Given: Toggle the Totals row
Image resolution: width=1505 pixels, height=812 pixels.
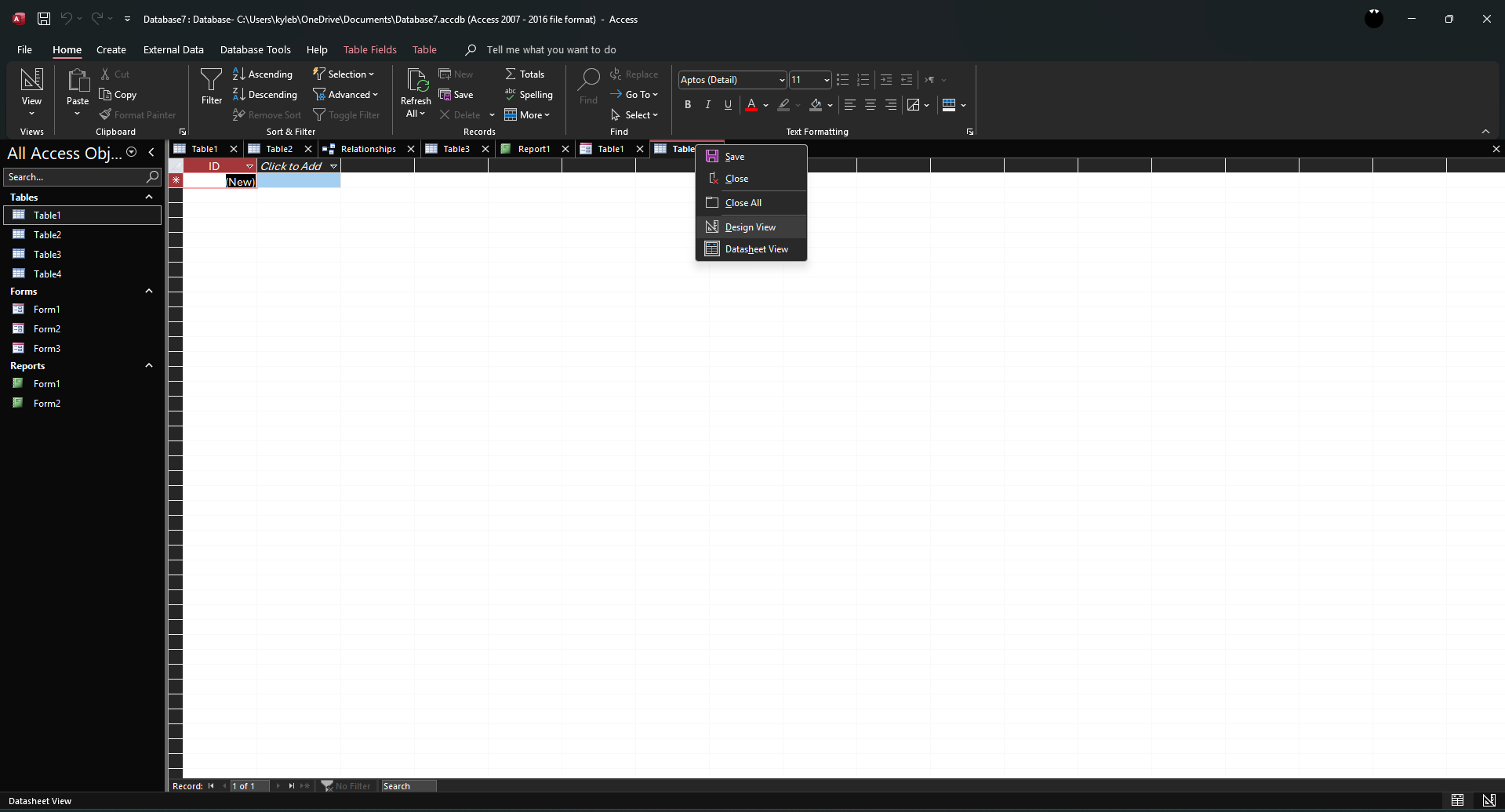Looking at the screenshot, I should coord(525,74).
